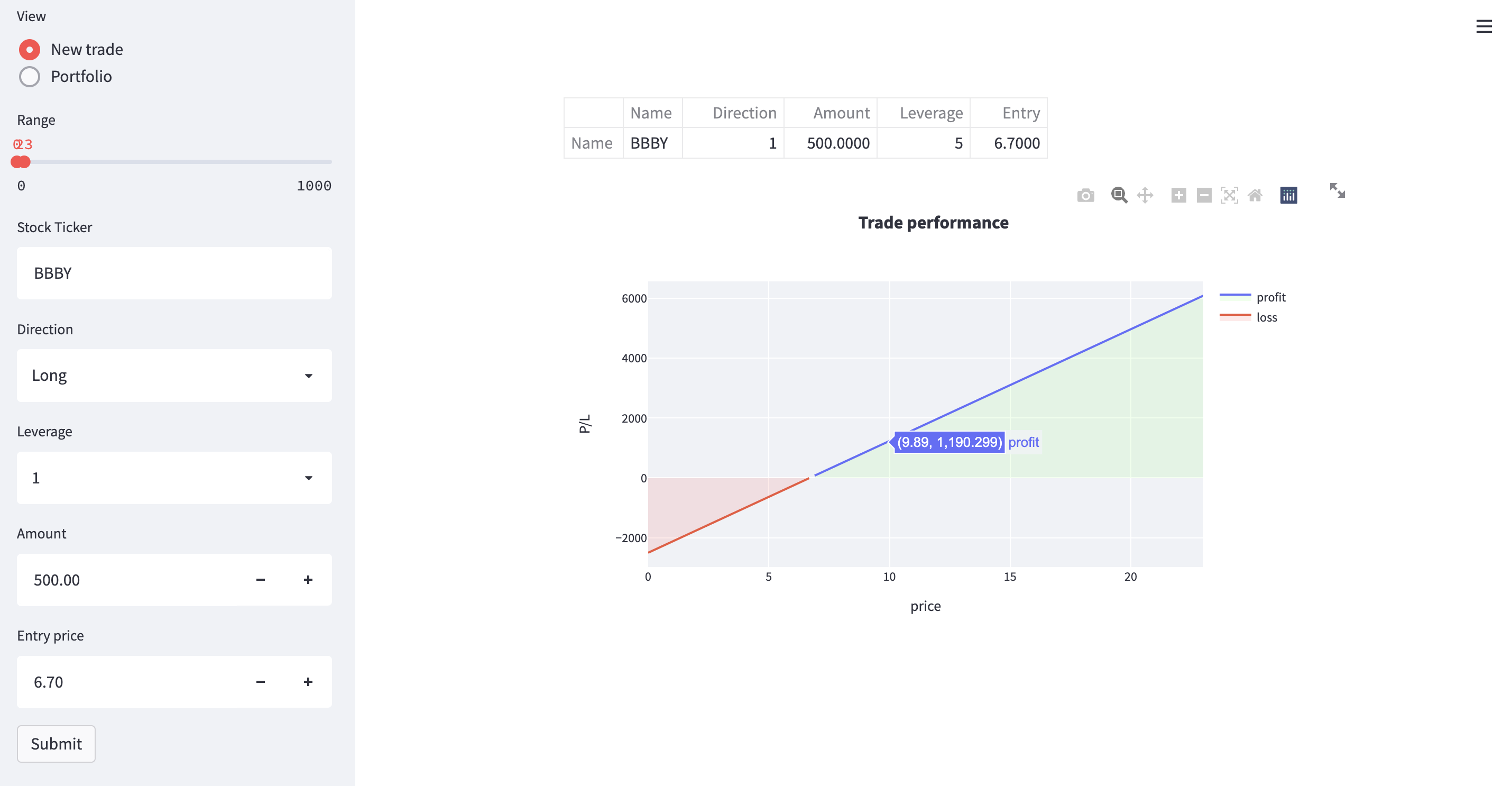Open the Plotly logo link

coord(1288,195)
